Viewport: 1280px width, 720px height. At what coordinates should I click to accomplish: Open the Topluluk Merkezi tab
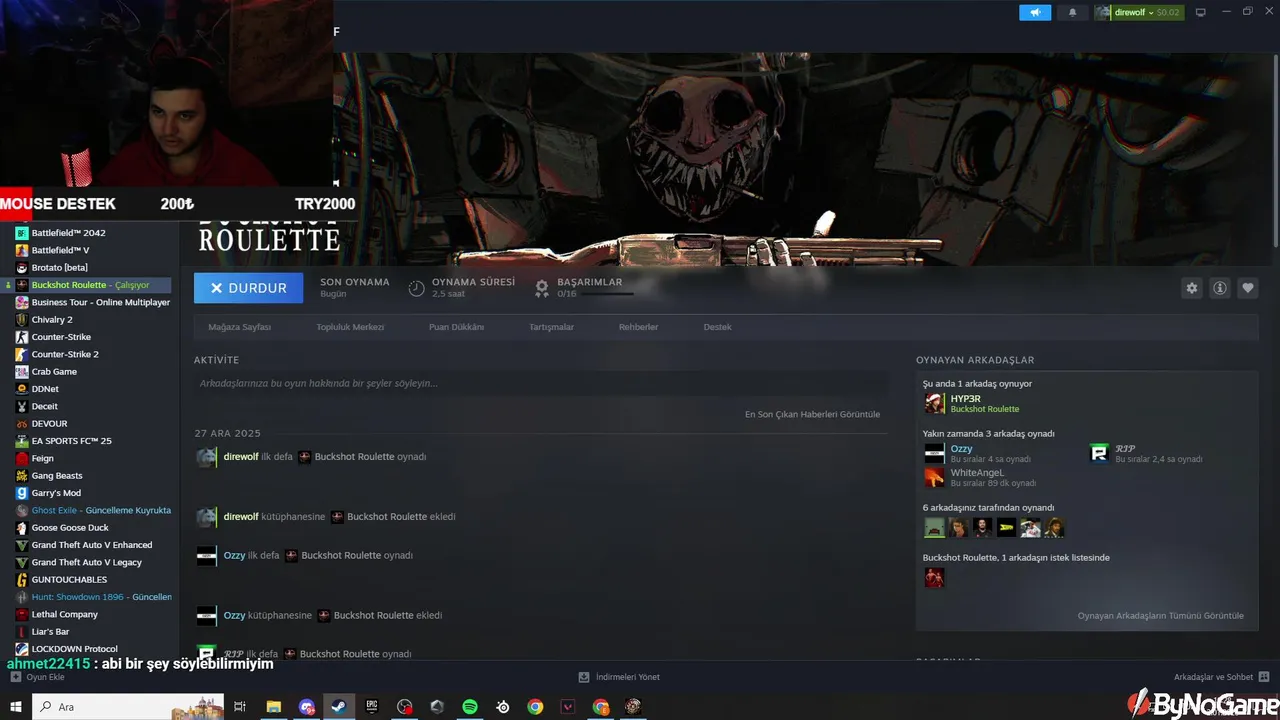point(350,327)
